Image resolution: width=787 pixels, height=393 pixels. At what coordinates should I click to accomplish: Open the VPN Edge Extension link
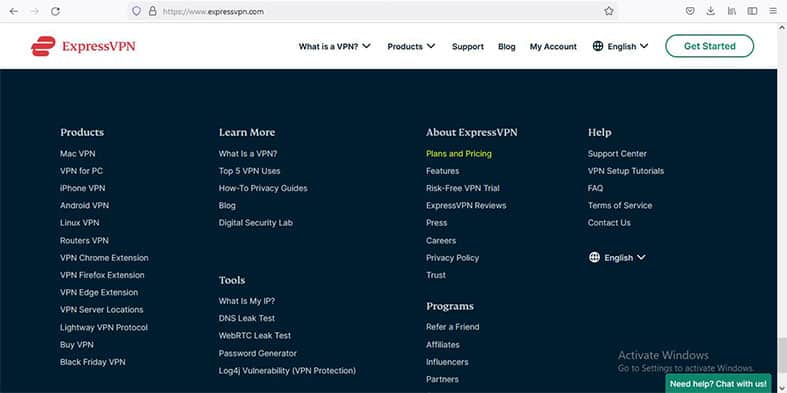point(98,292)
